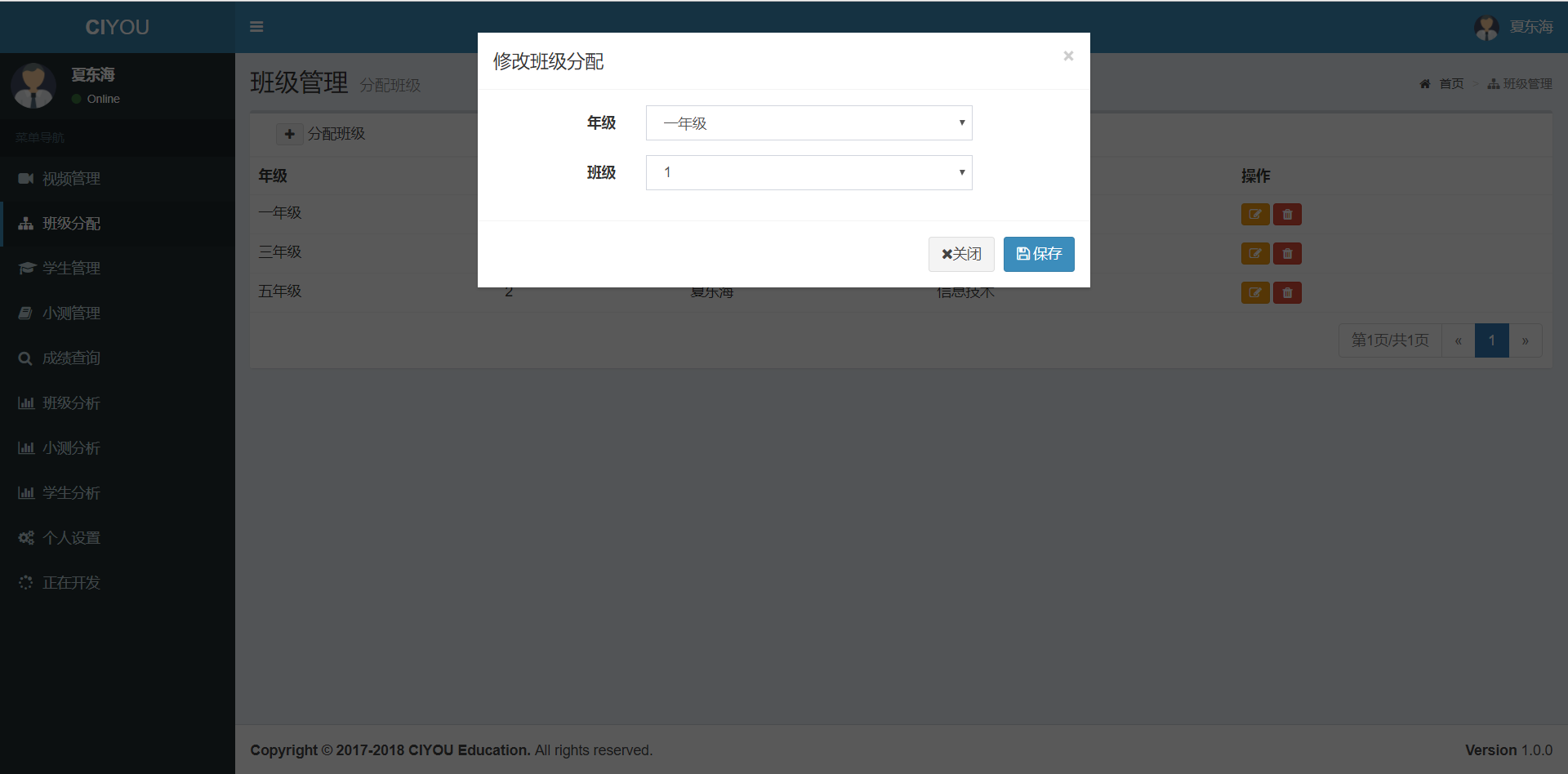Delete the 五年级 row
1568x774 pixels.
[x=1287, y=293]
